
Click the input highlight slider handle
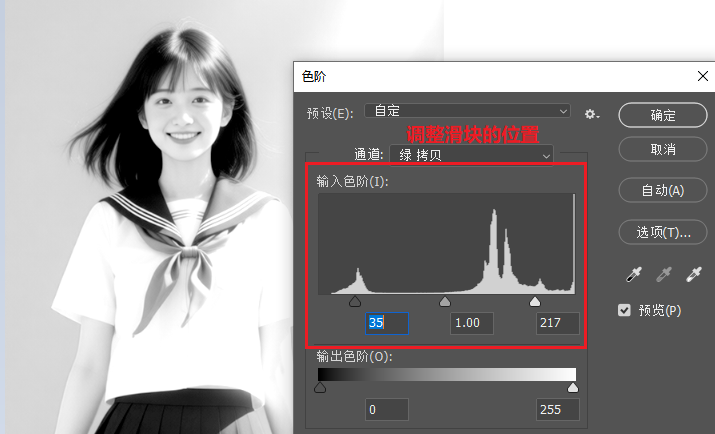(x=534, y=301)
